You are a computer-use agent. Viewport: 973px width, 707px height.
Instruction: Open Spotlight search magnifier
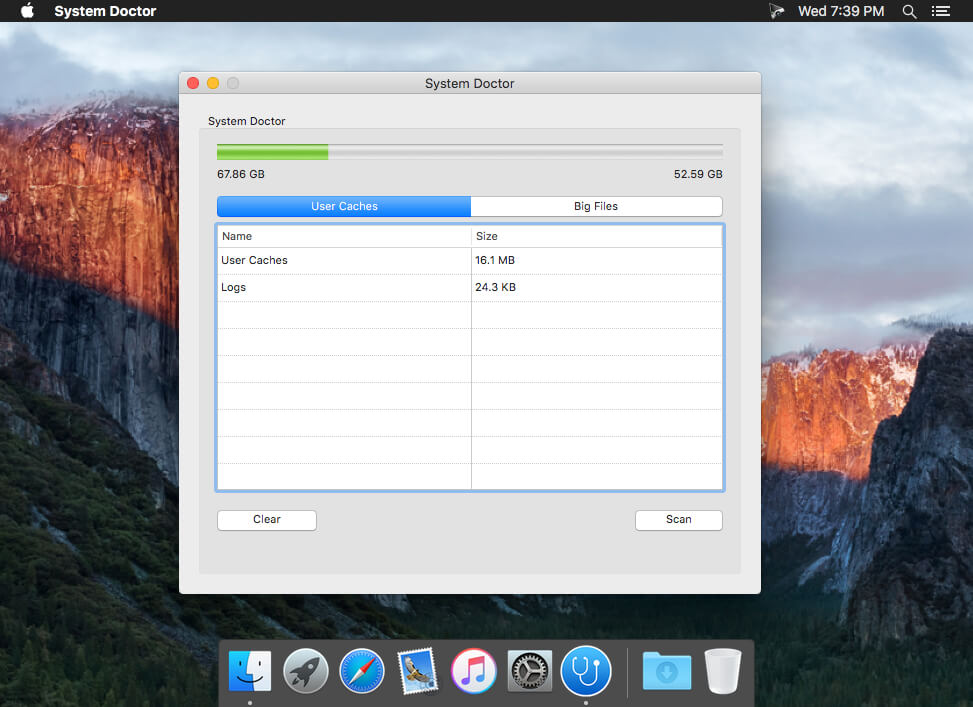pyautogui.click(x=909, y=11)
